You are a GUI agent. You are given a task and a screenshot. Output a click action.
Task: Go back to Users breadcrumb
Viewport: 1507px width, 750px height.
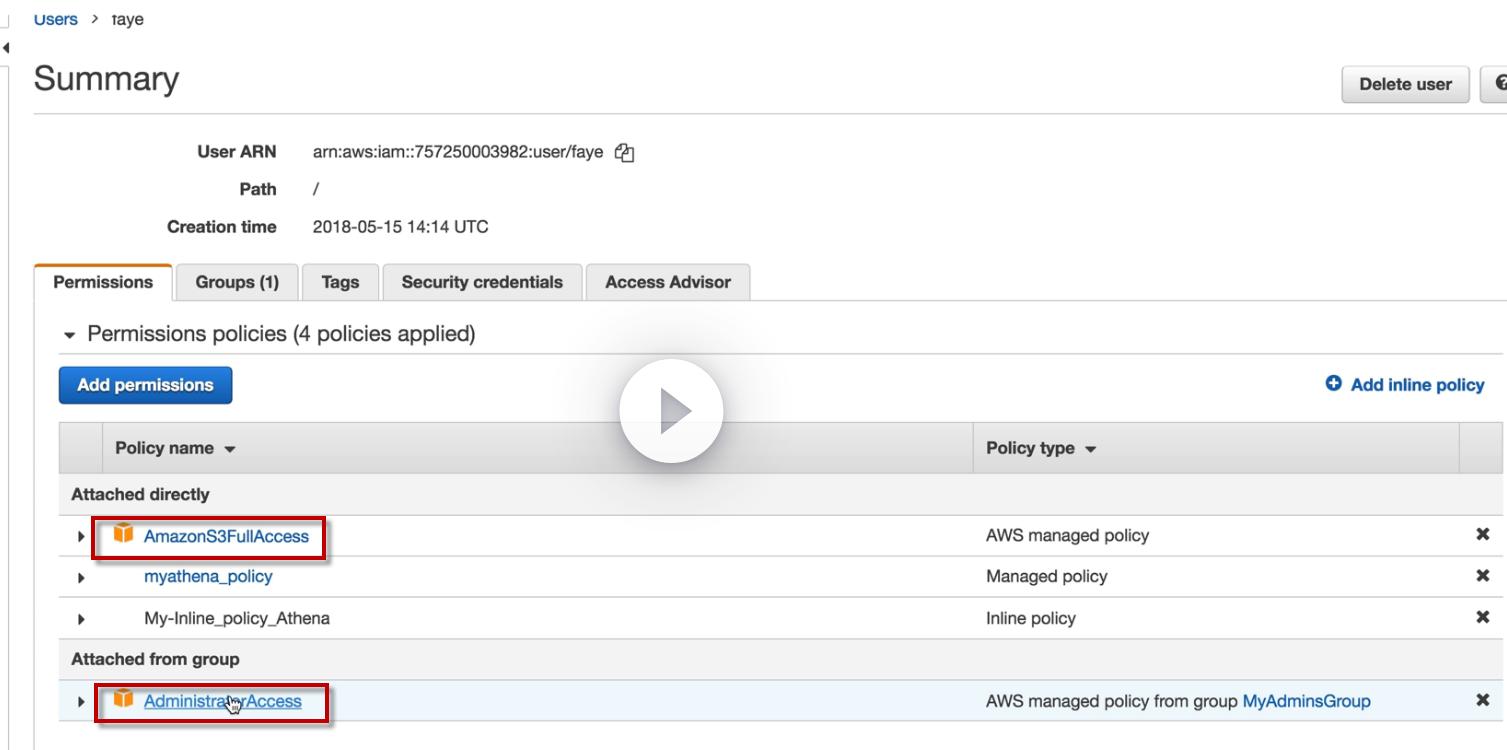[55, 19]
